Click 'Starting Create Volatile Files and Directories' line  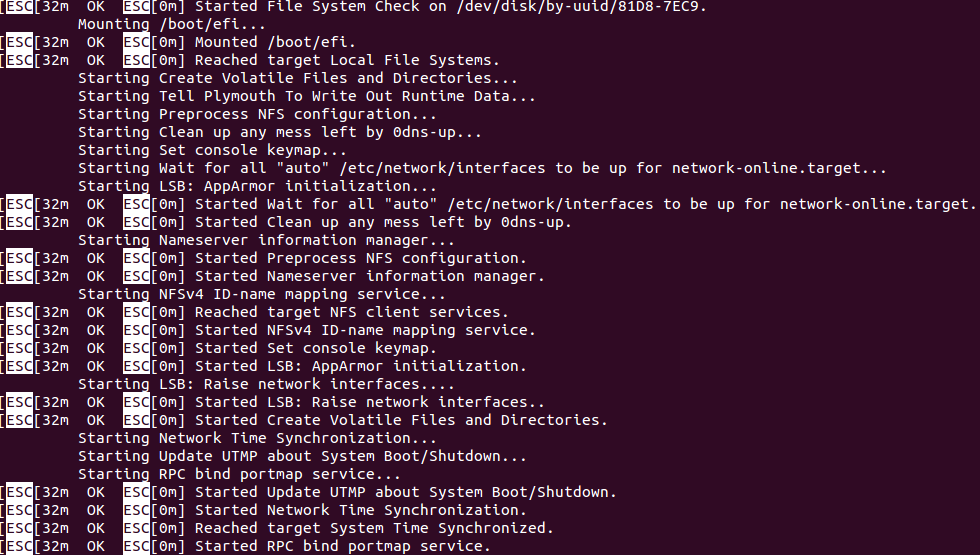coord(298,78)
